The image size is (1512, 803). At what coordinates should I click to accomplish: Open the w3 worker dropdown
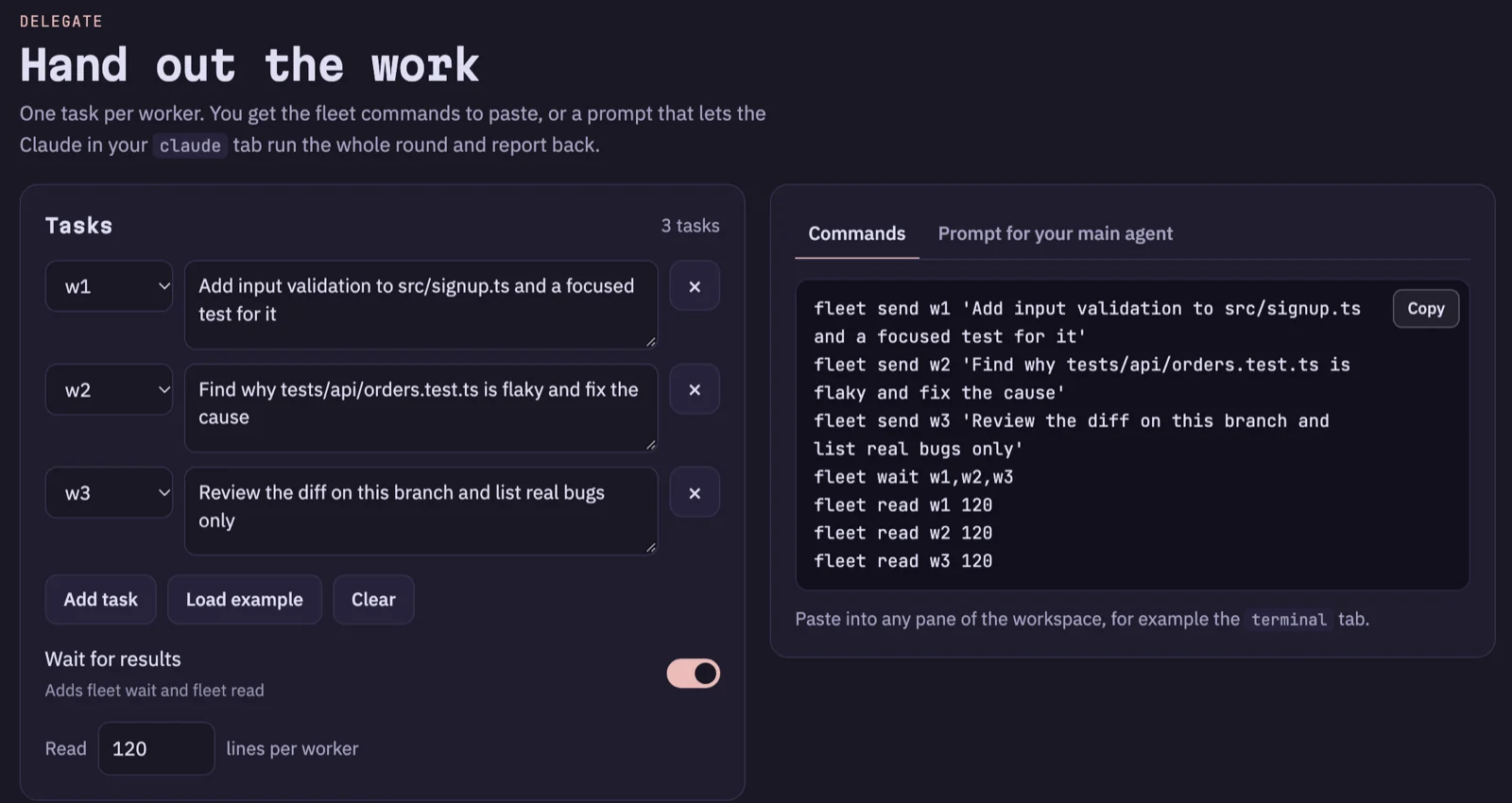pos(109,493)
